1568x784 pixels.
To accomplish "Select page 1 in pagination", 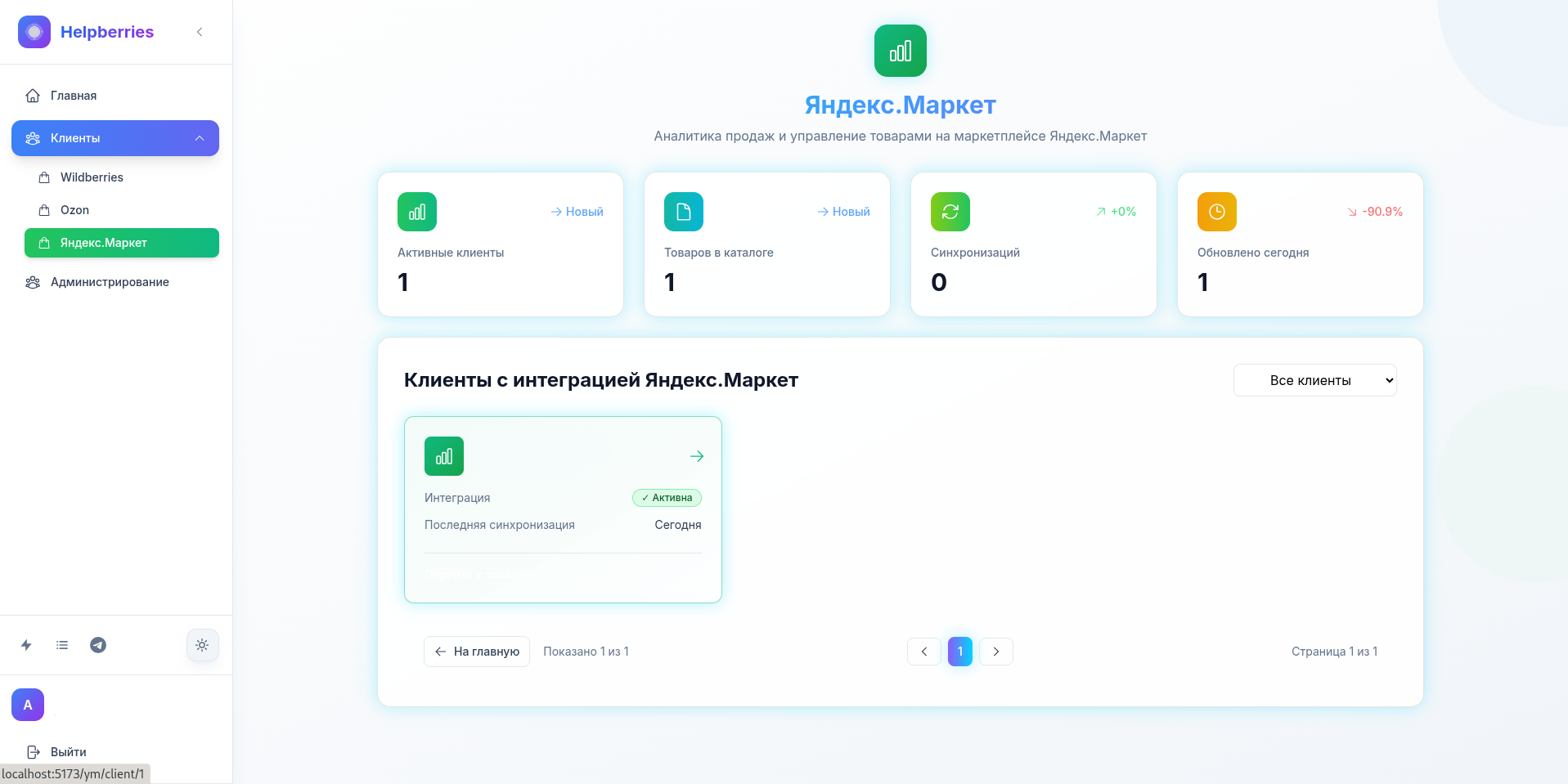I will pyautogui.click(x=960, y=652).
